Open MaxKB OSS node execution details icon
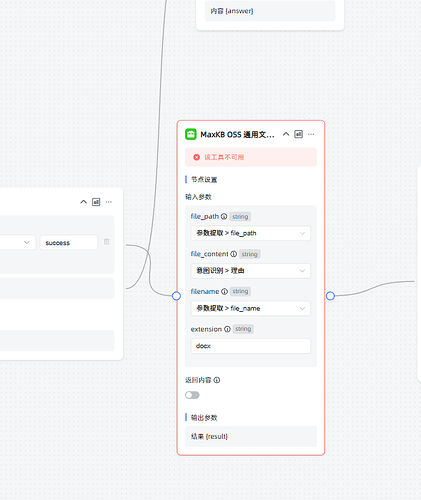Image resolution: width=421 pixels, height=500 pixels. coord(298,134)
